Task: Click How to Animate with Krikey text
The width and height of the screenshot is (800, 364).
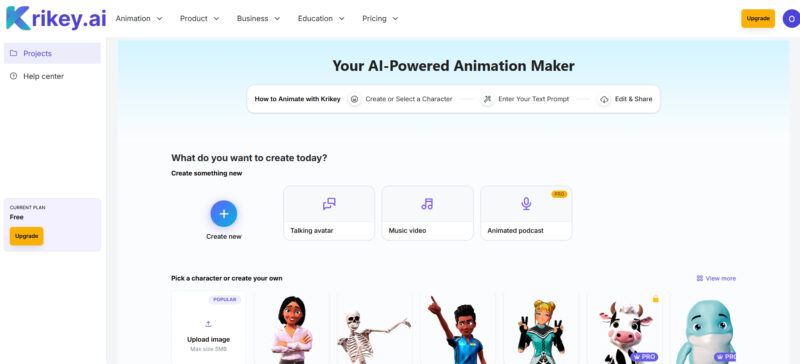Action: pos(297,99)
